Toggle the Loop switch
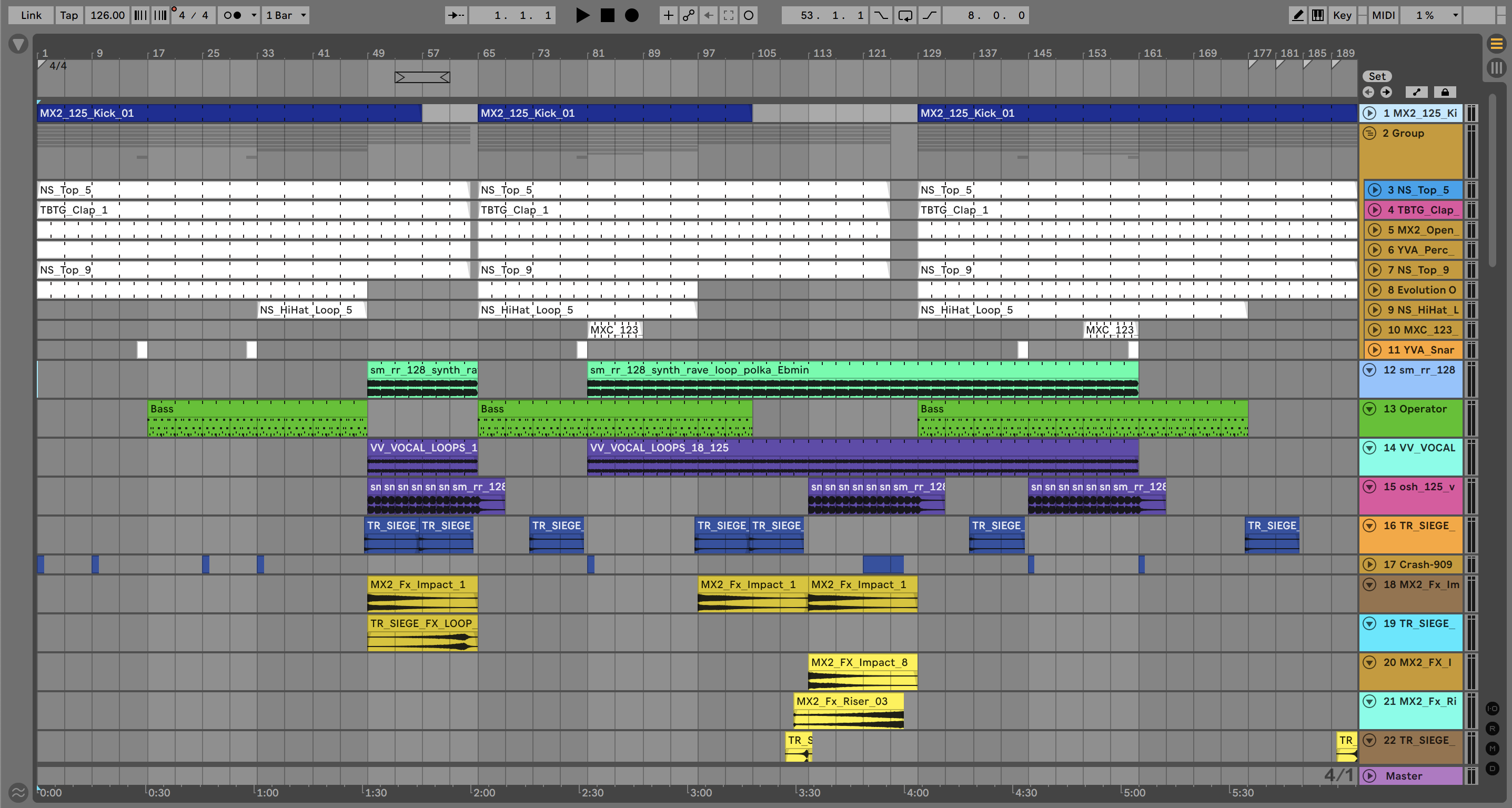 coord(905,15)
